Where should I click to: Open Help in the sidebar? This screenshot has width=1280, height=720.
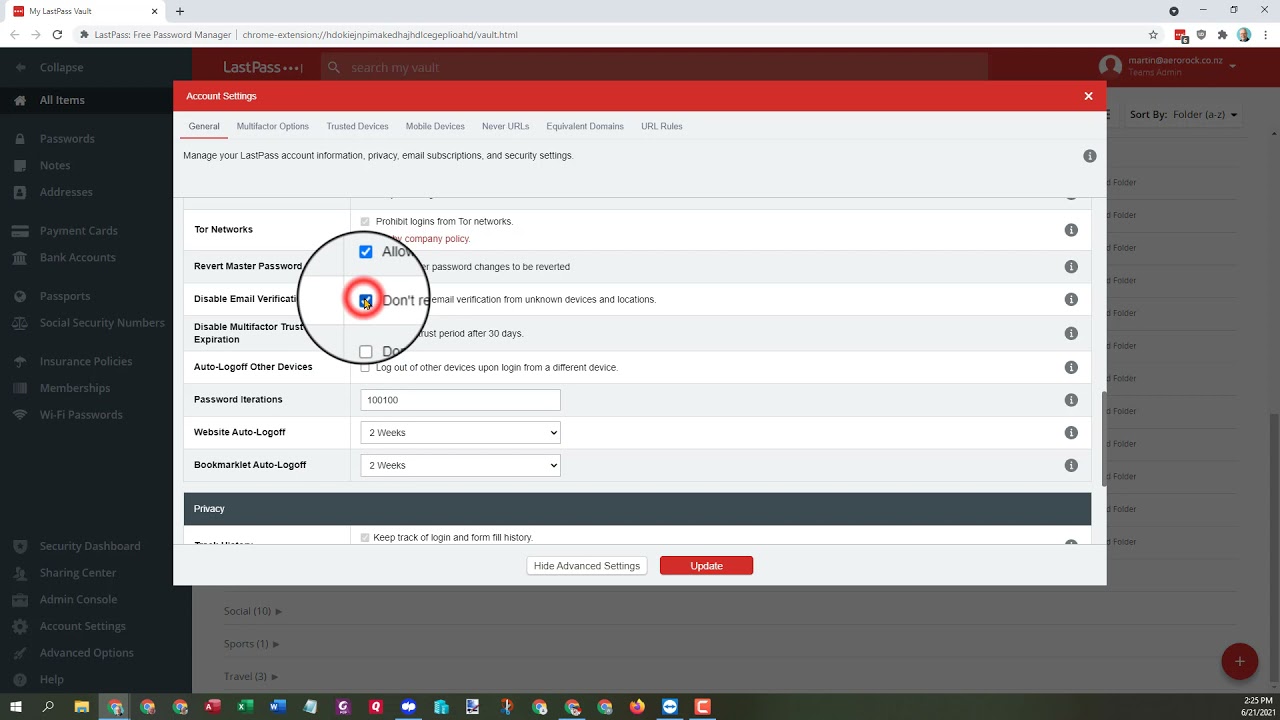pos(39,679)
